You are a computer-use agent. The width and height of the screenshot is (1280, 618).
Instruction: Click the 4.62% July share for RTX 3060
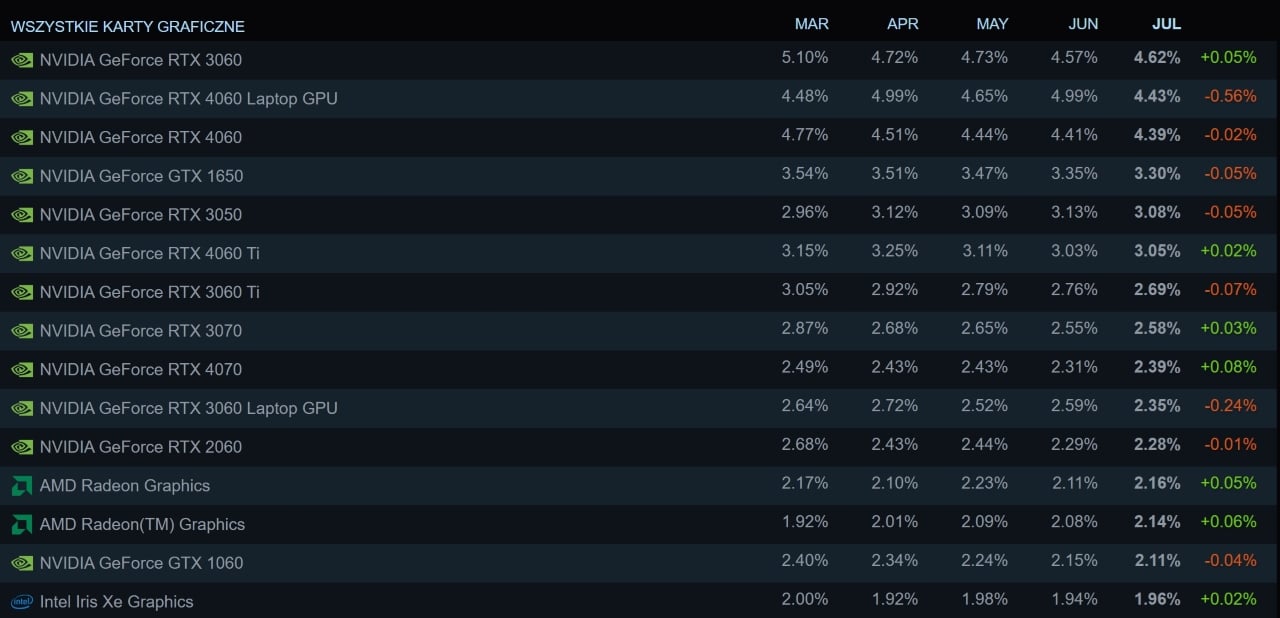point(1157,57)
